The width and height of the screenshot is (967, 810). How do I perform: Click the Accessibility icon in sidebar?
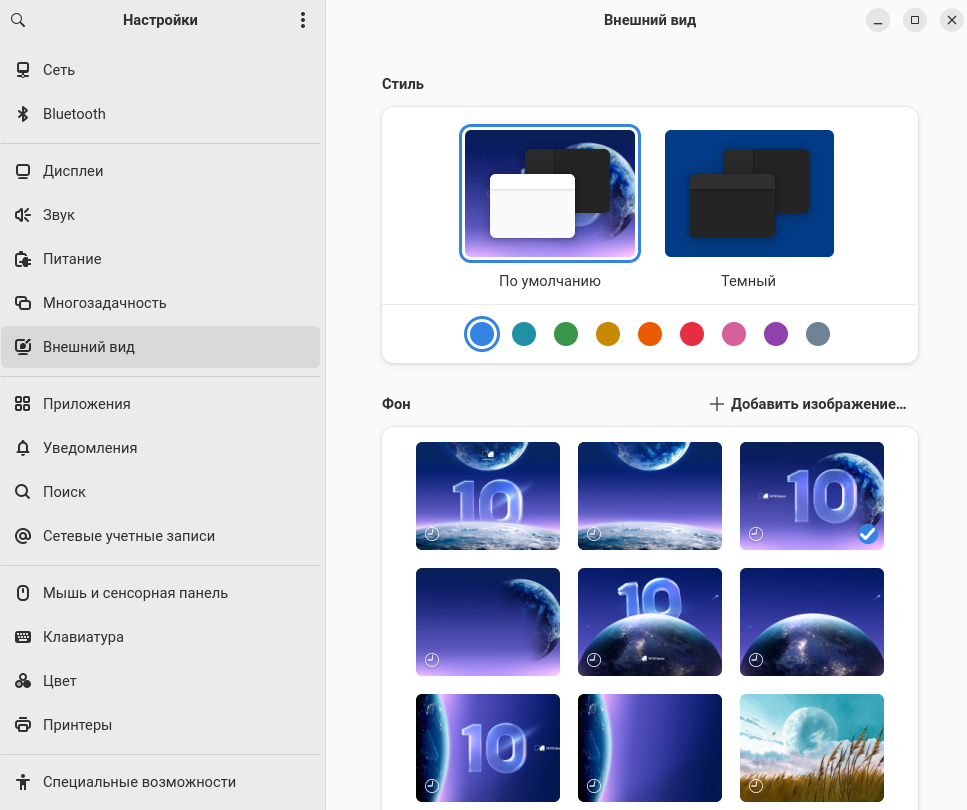coord(23,782)
